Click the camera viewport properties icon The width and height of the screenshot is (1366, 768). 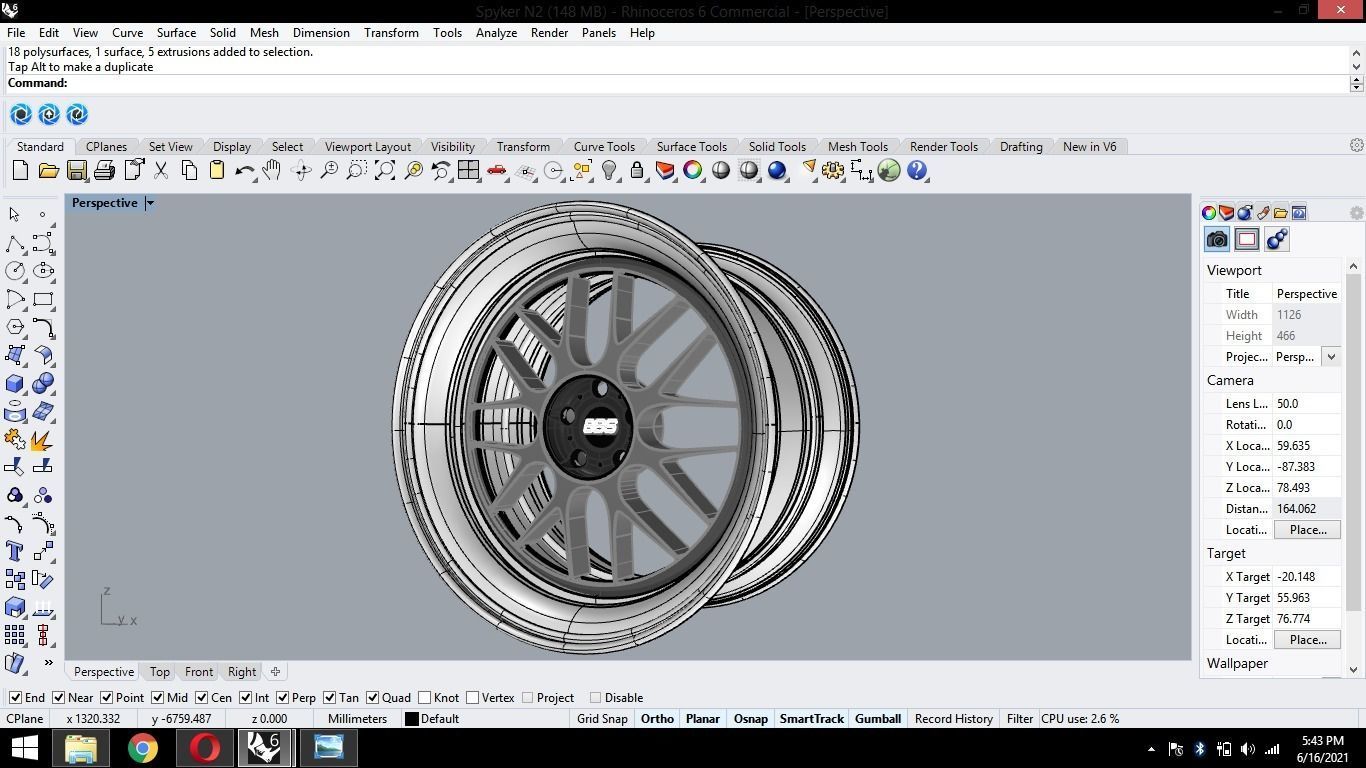point(1217,239)
